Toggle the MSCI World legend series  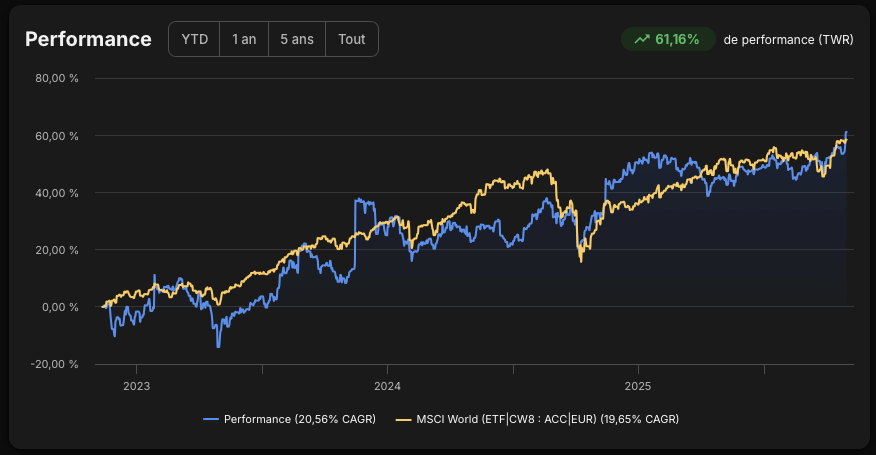(x=537, y=419)
